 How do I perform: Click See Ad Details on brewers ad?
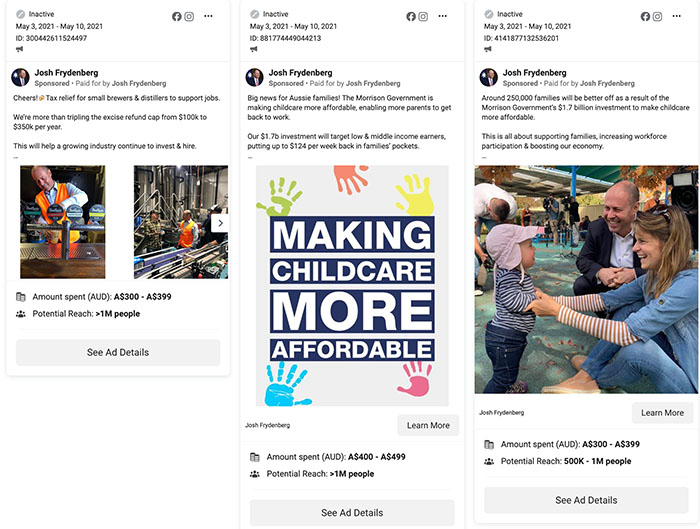click(x=118, y=352)
